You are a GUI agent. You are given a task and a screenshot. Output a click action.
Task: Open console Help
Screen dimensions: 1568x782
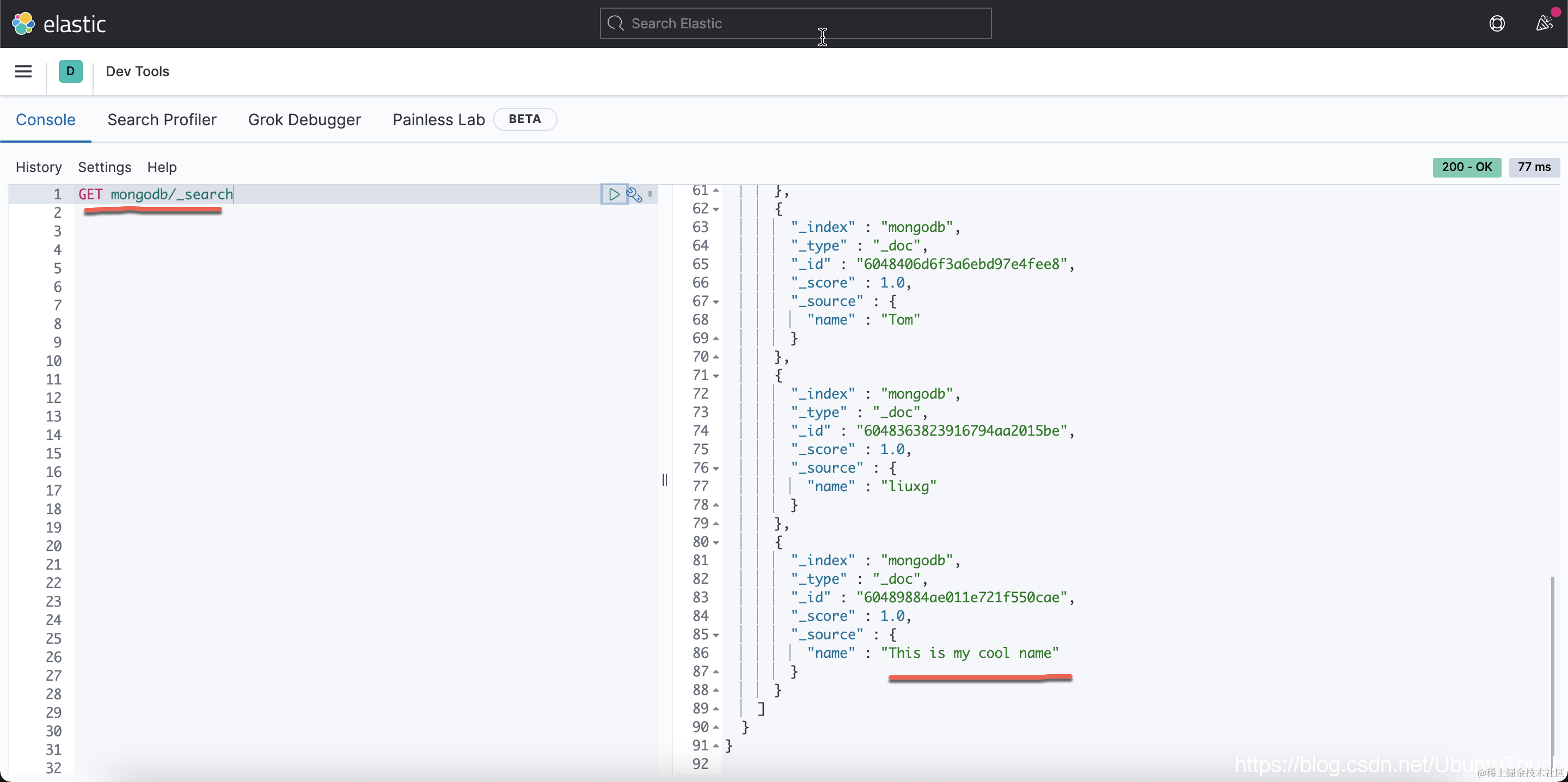click(162, 167)
